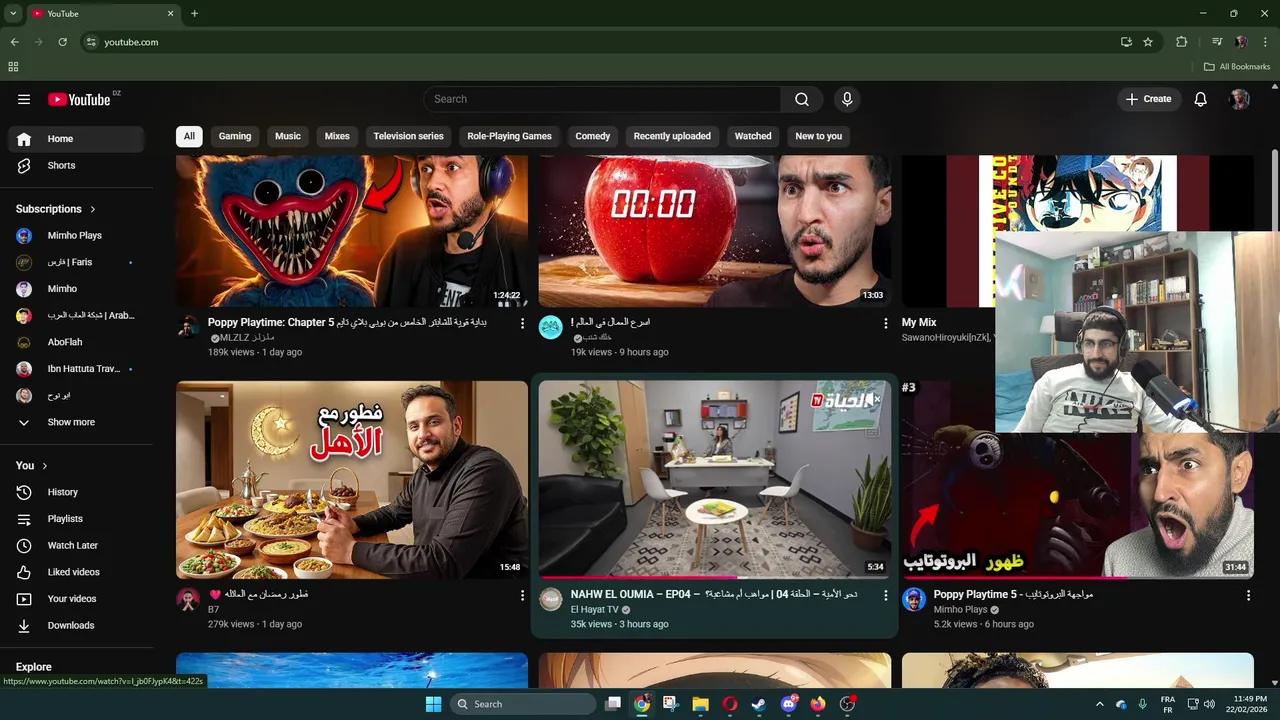Image resolution: width=1280 pixels, height=720 pixels.
Task: Click the YouTube search field
Action: point(602,99)
